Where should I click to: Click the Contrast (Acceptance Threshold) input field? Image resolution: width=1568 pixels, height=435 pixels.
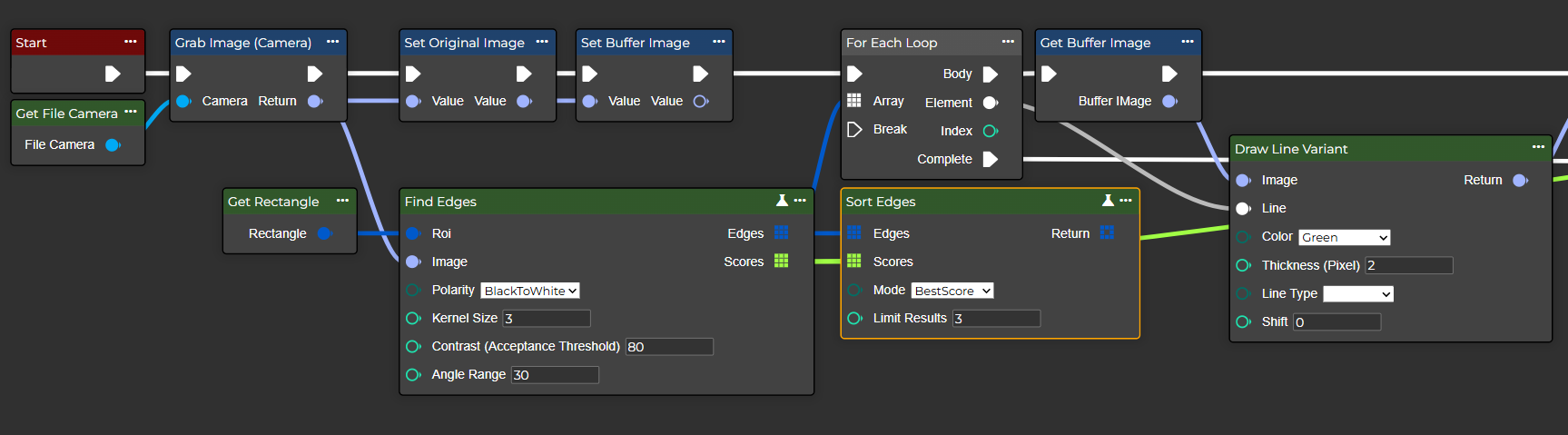[669, 347]
